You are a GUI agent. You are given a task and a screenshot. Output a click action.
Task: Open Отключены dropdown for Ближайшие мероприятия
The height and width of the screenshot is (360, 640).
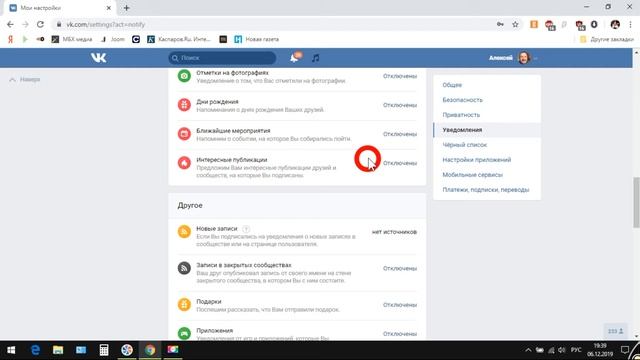(x=400, y=134)
